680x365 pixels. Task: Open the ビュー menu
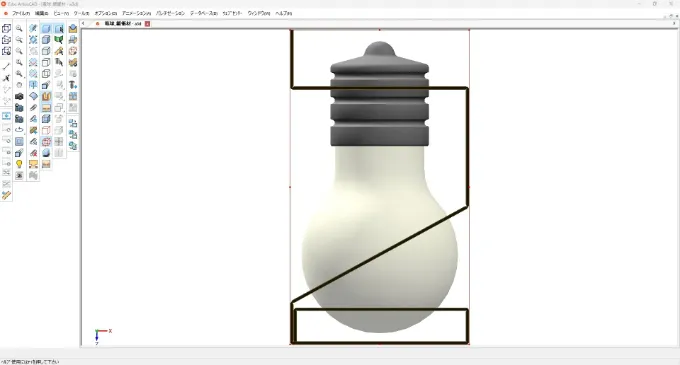[61, 13]
